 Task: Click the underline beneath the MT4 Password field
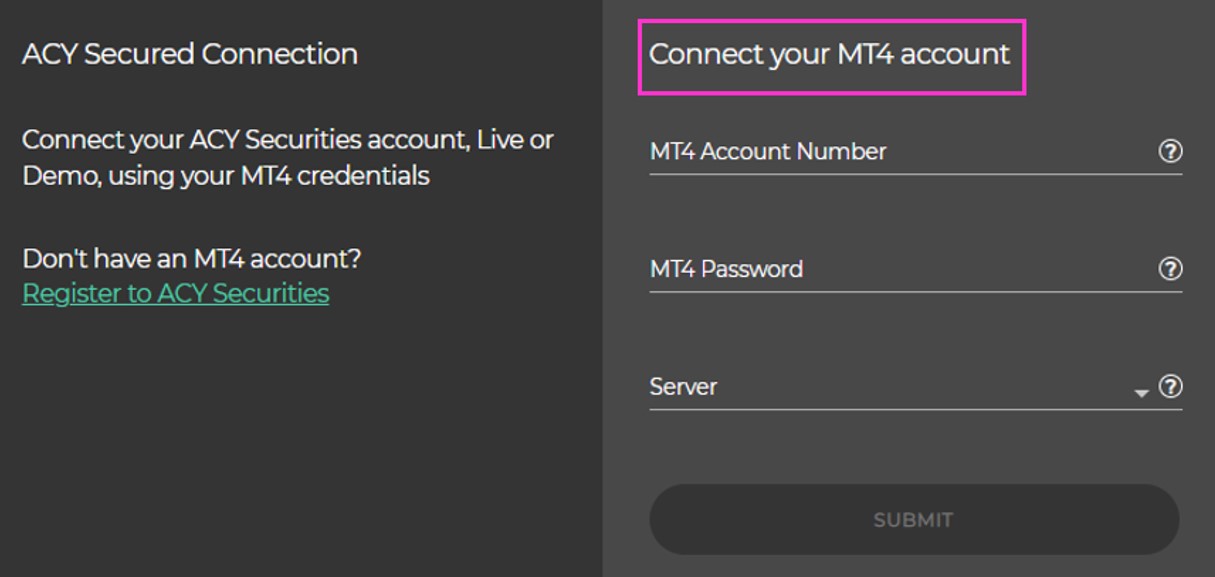click(x=915, y=292)
